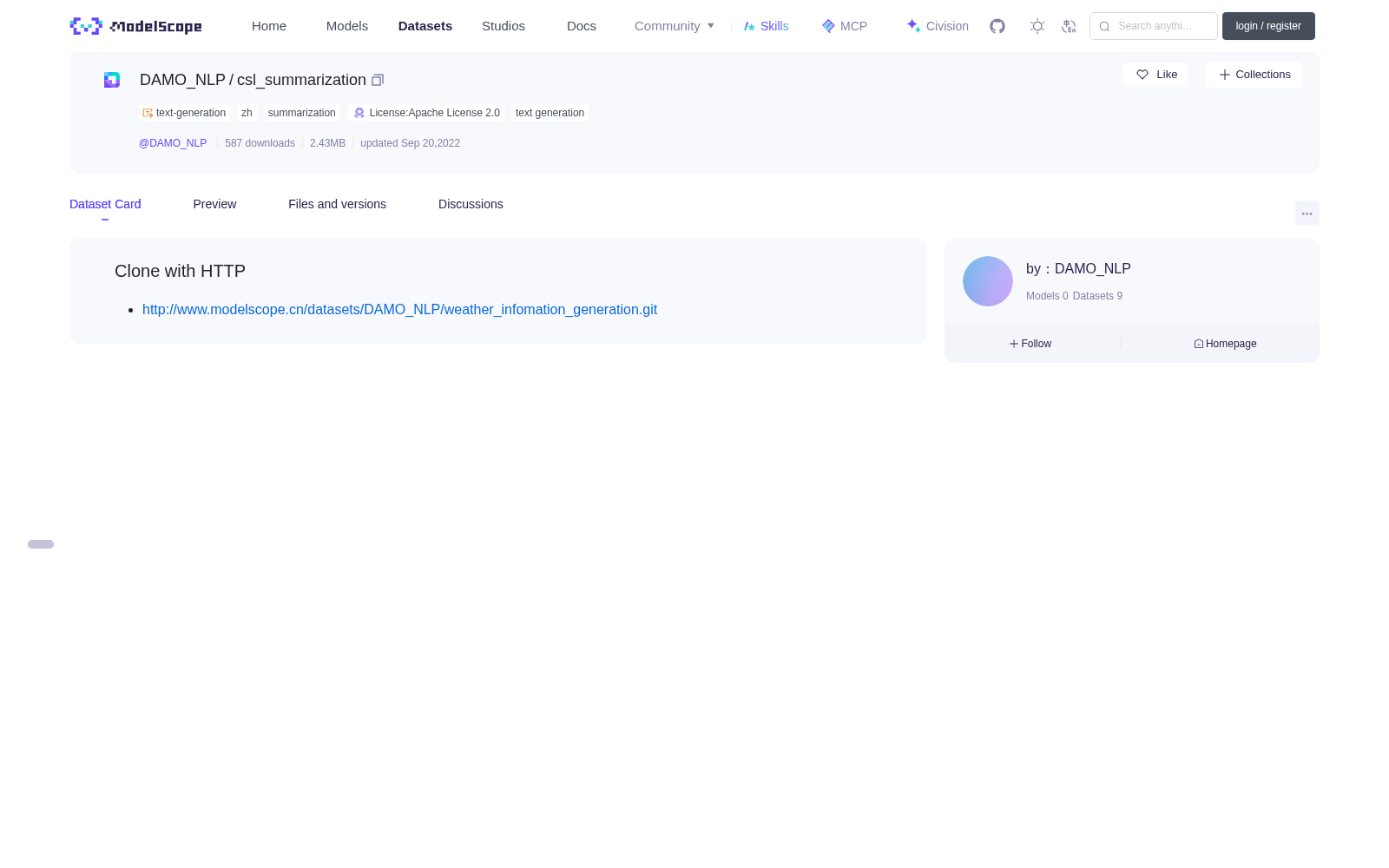Open the ModelScope logo home link
The image size is (1389, 868).
click(x=135, y=26)
